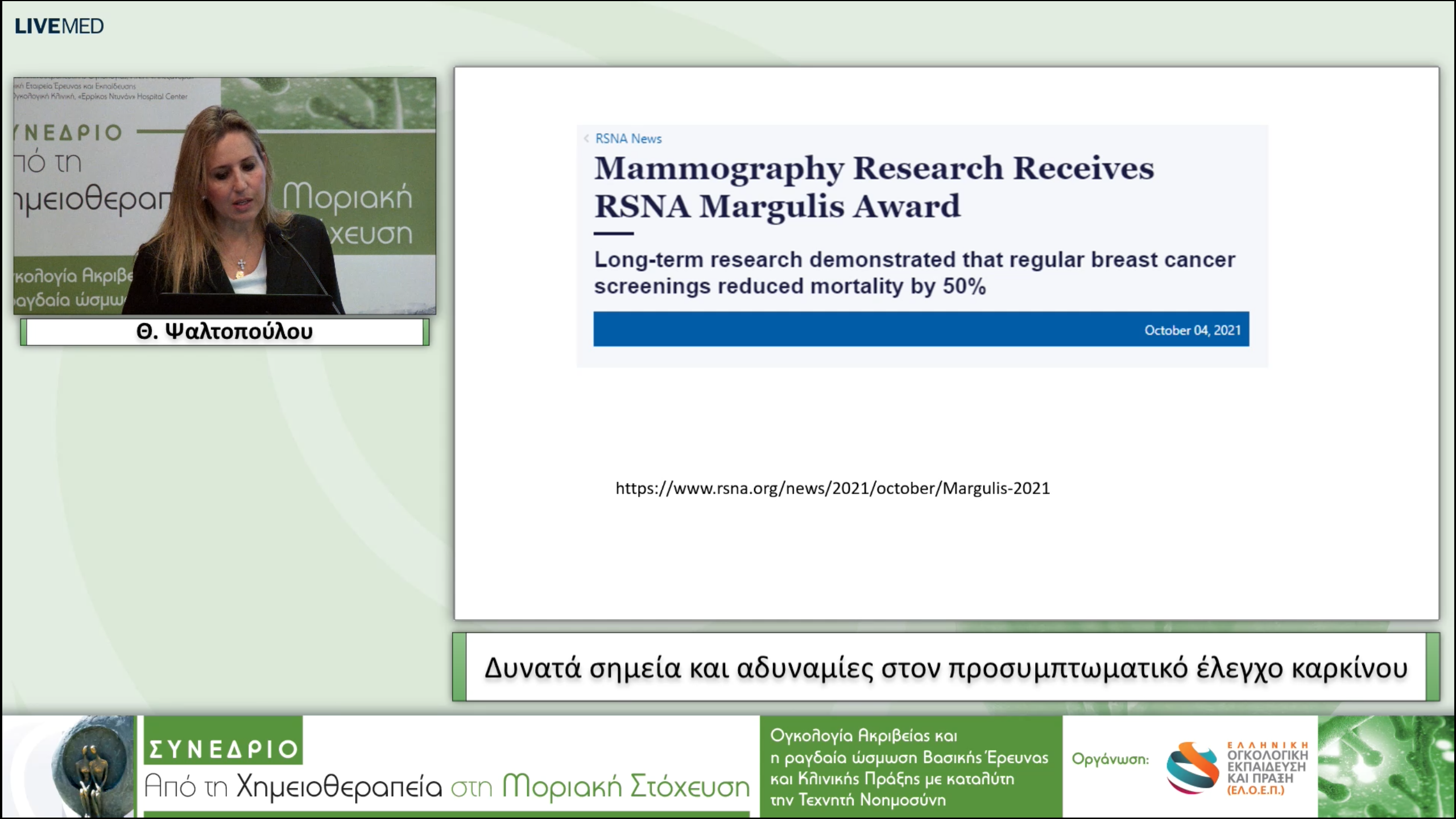Screen dimensions: 1456x819
Task: Click the RSNA News breadcrumb link
Action: (628, 138)
